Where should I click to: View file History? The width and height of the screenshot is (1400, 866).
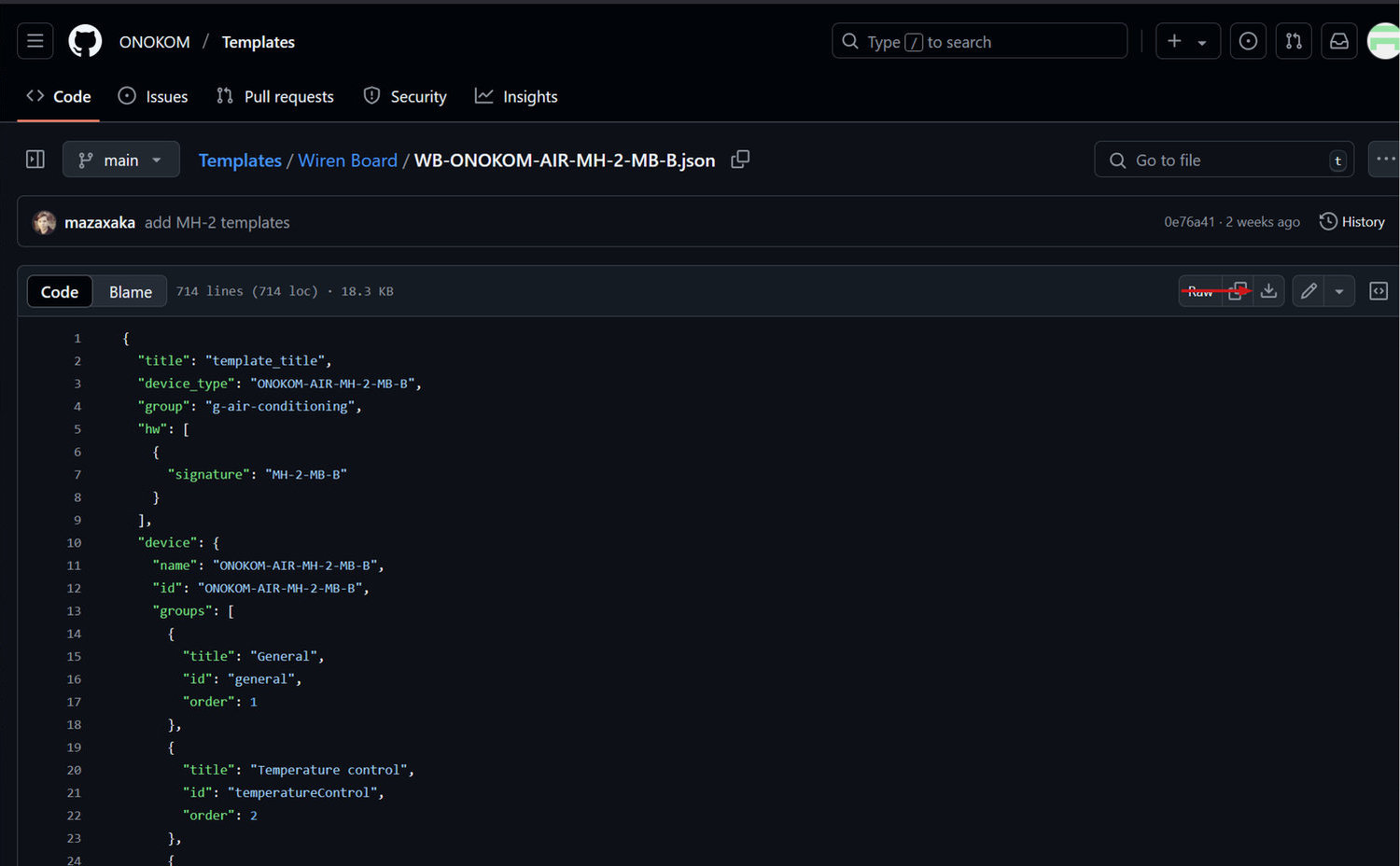click(1352, 221)
